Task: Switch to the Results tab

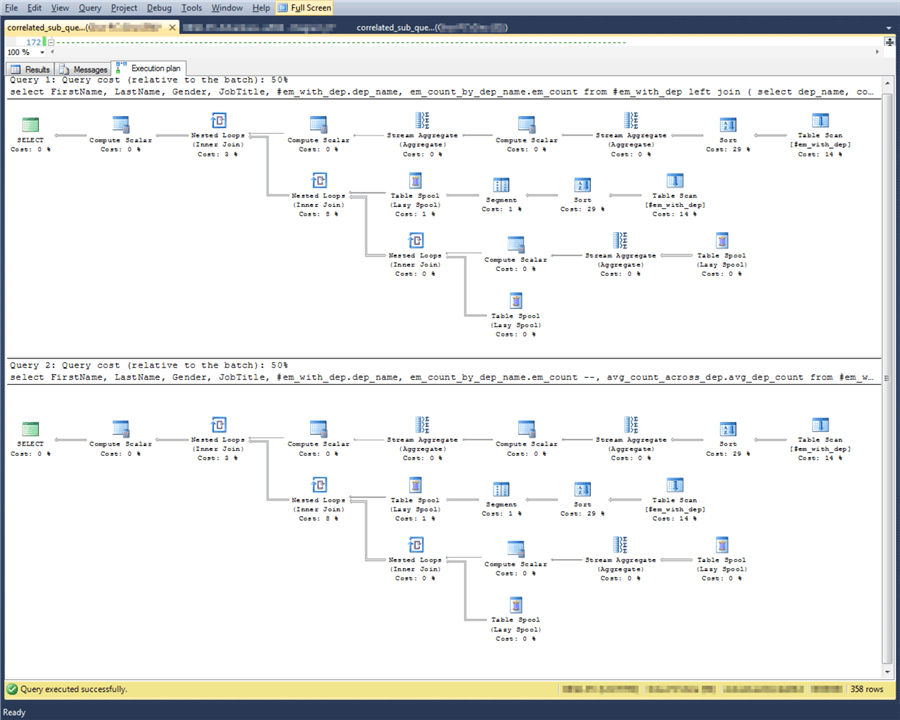Action: pos(31,69)
